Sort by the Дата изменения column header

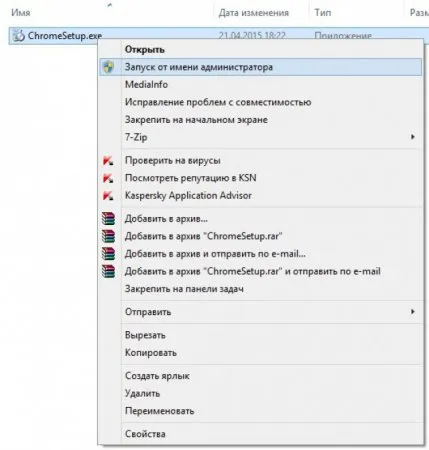254,13
